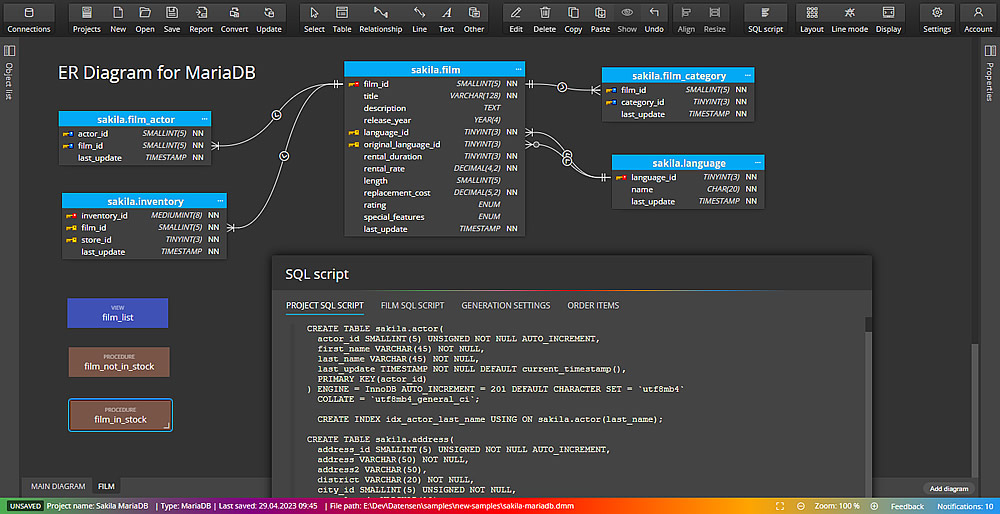1000x514 pixels.
Task: Open the Connections panel
Action: pyautogui.click(x=28, y=18)
